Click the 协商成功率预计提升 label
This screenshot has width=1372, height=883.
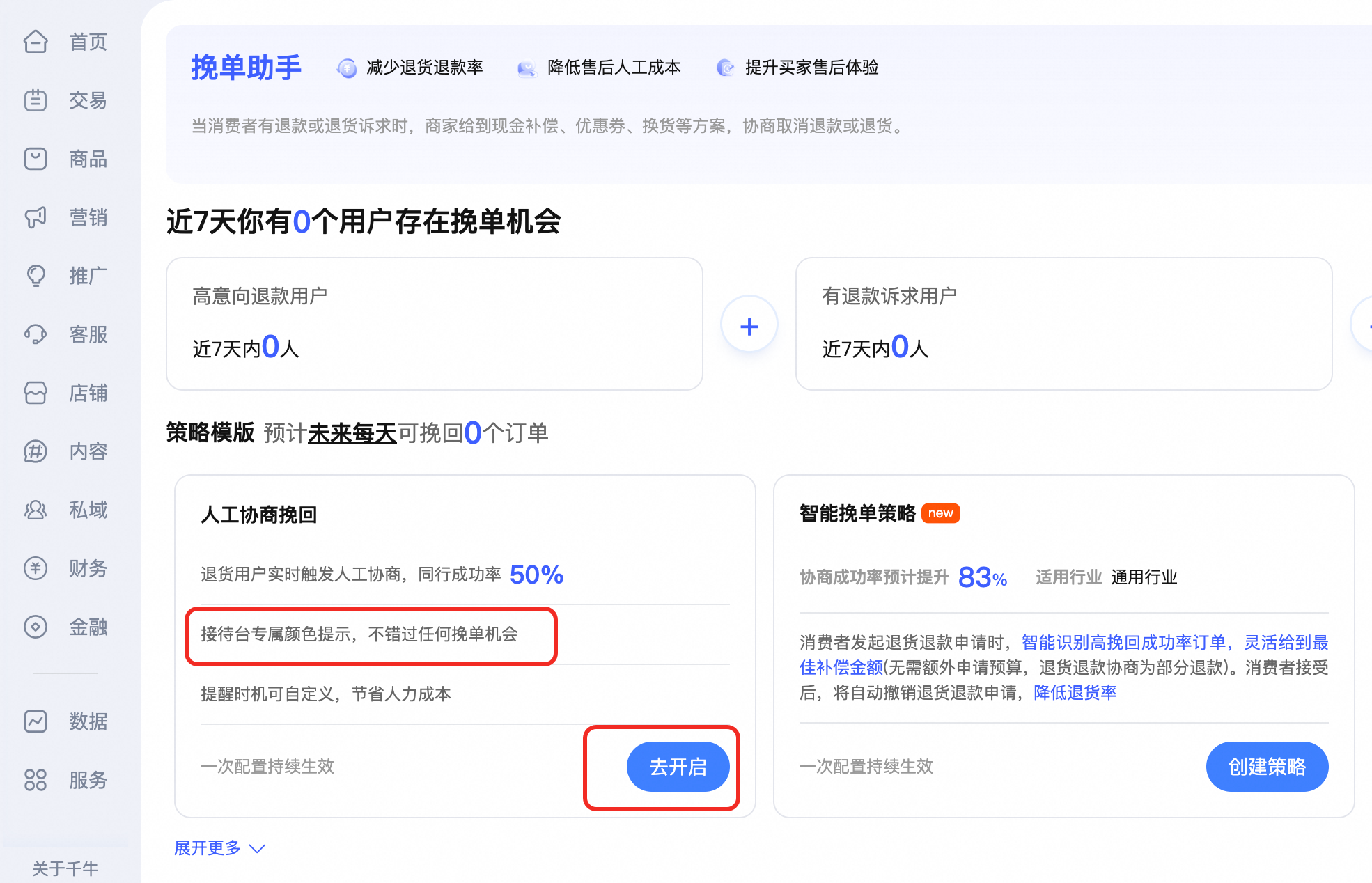875,577
